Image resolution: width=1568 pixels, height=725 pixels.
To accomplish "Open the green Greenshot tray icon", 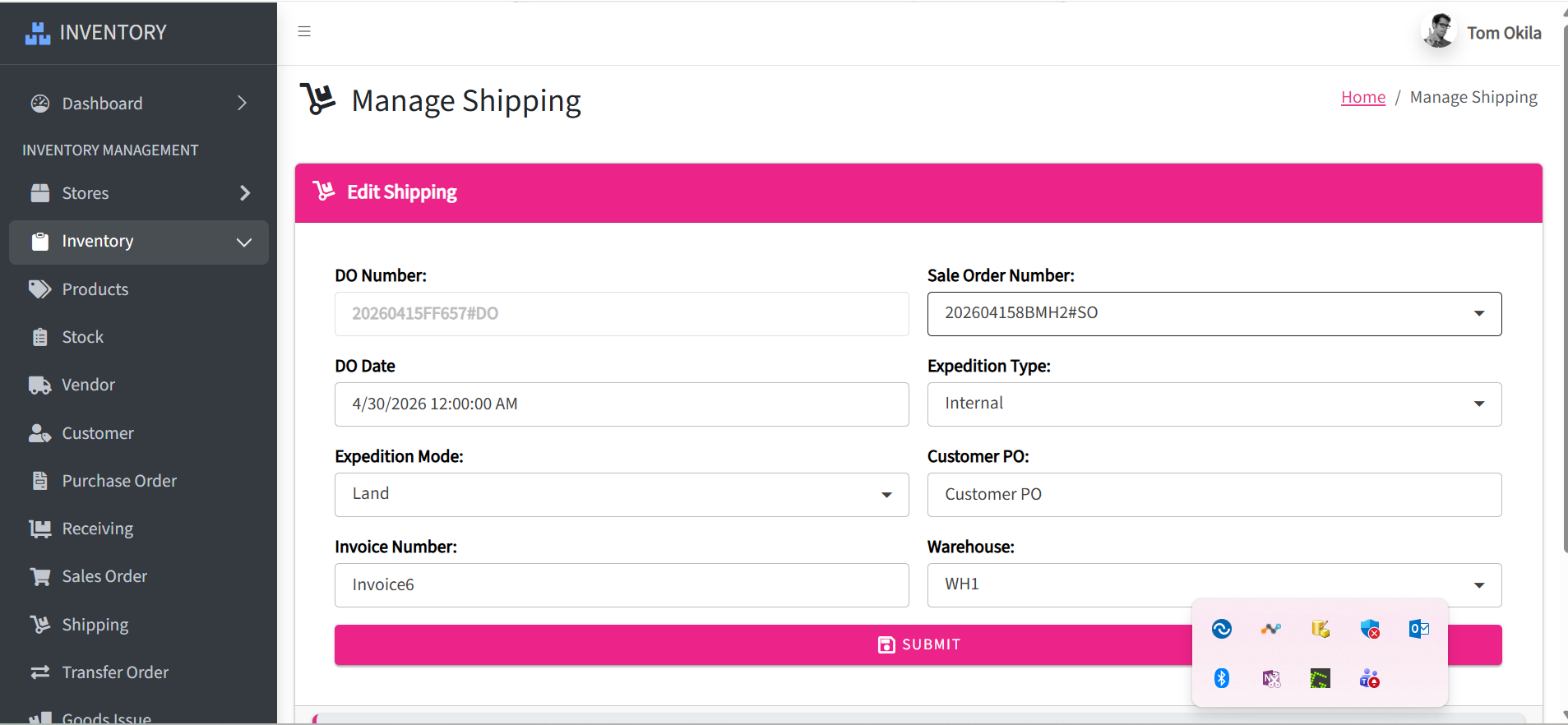I will point(1321,678).
